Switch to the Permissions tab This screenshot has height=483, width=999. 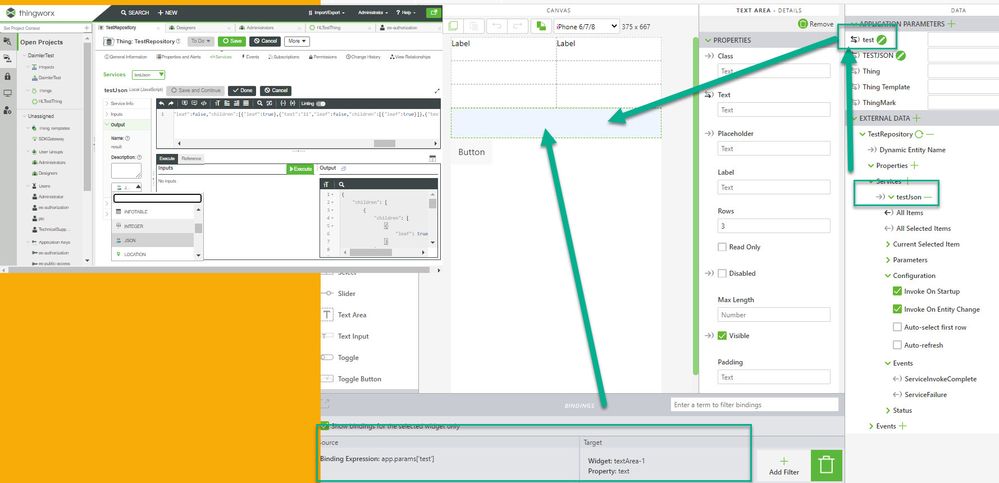(324, 57)
